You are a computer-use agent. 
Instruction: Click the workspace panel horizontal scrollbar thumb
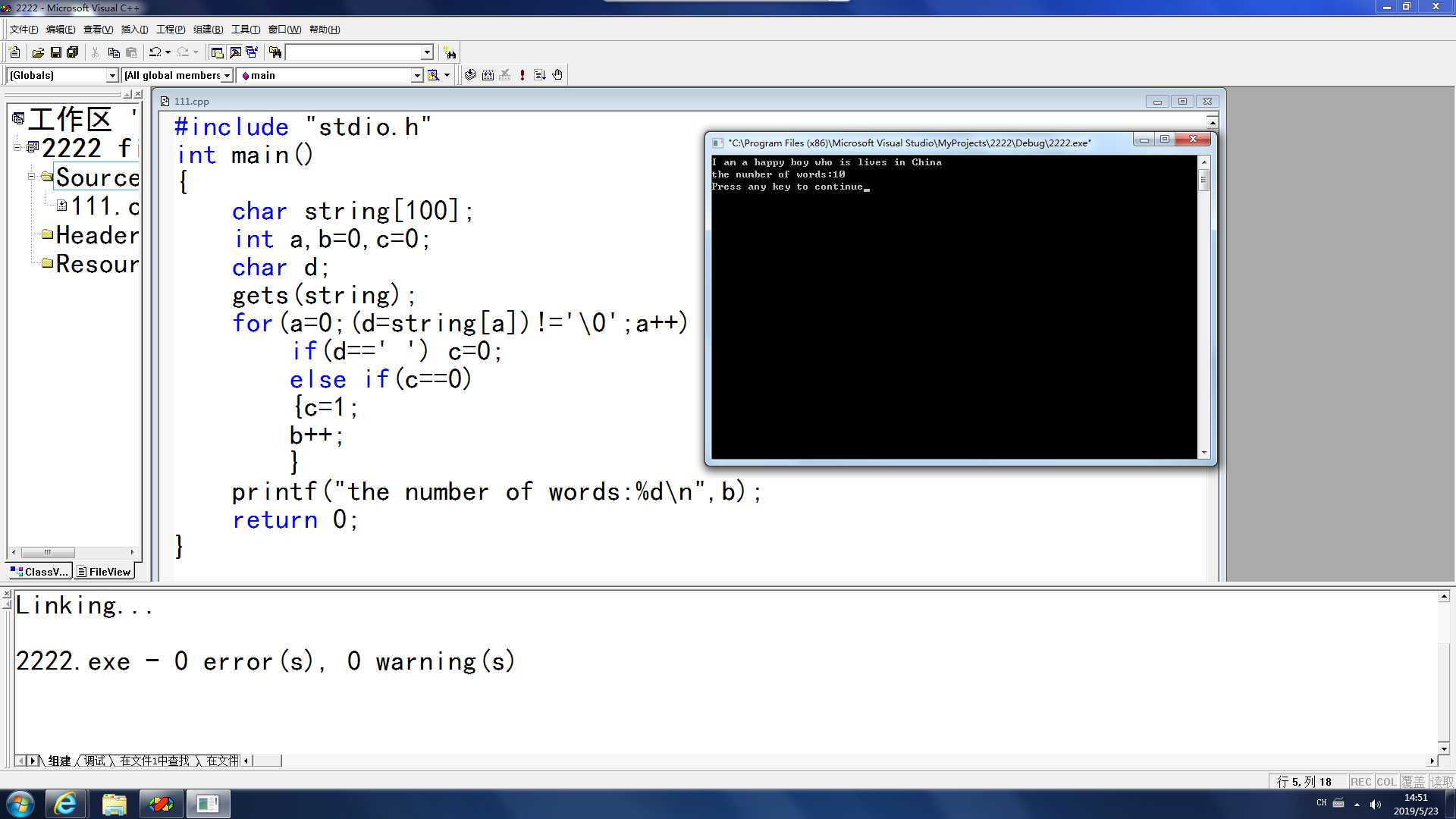[48, 552]
